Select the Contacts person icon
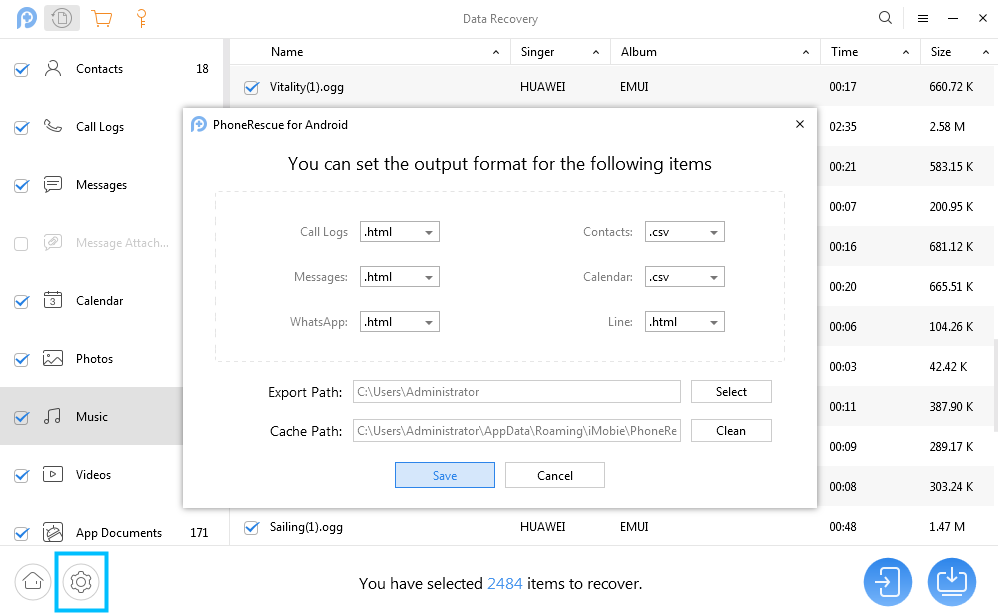The image size is (998, 616). tap(53, 68)
